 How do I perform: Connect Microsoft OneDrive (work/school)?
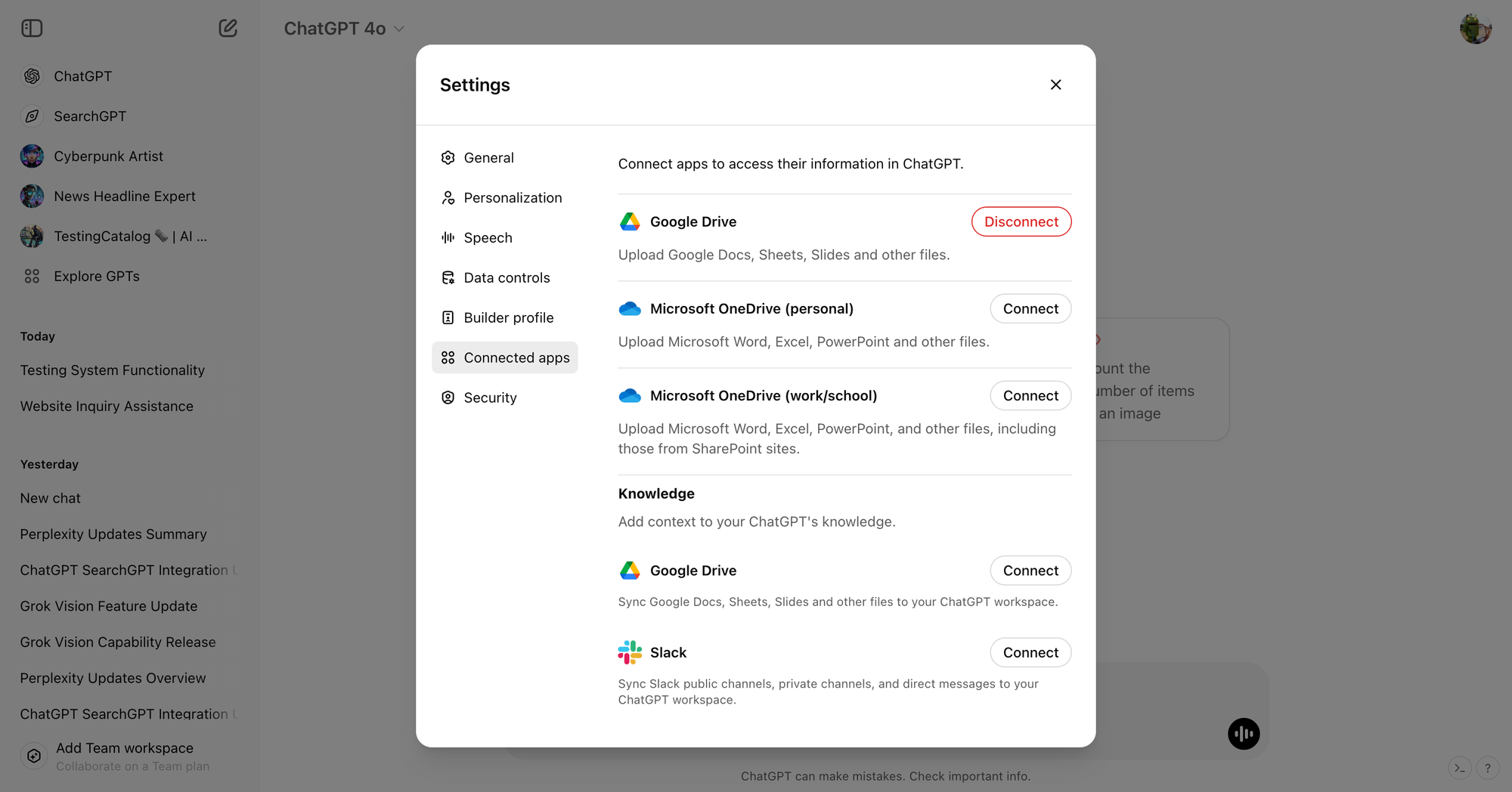click(1030, 395)
